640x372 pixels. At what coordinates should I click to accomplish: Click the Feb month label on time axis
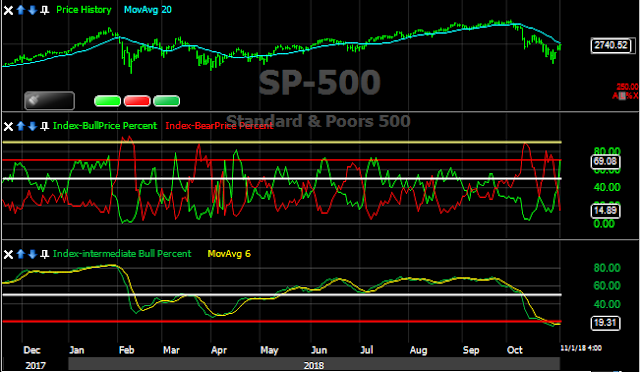coord(126,350)
